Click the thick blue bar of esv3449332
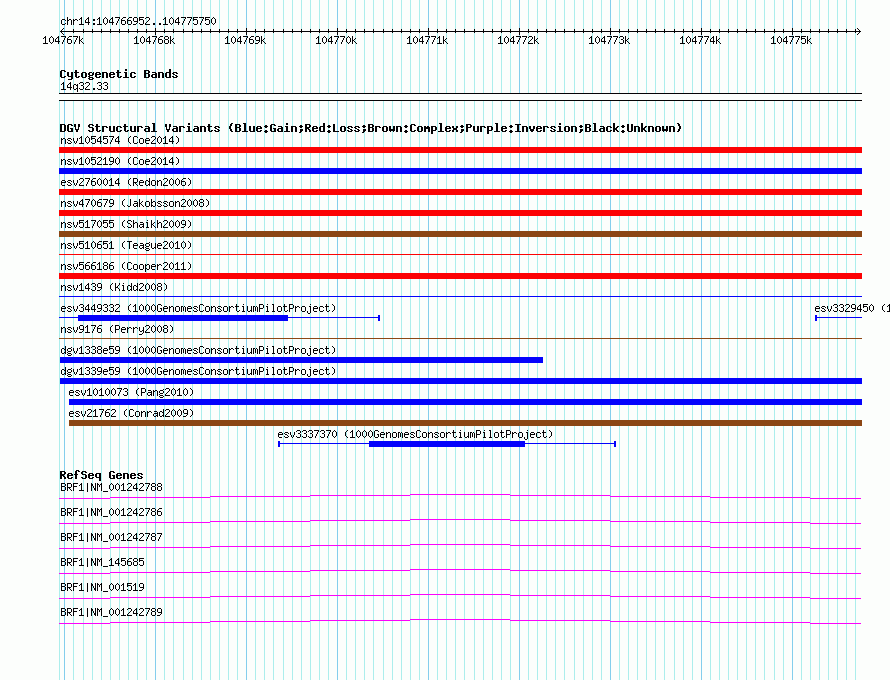This screenshot has height=680, width=890. [183, 318]
